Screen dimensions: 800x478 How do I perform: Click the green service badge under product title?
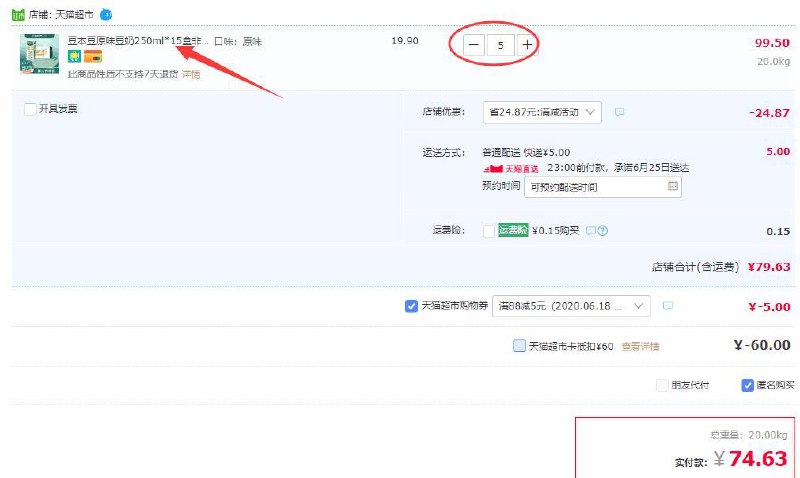(x=74, y=56)
